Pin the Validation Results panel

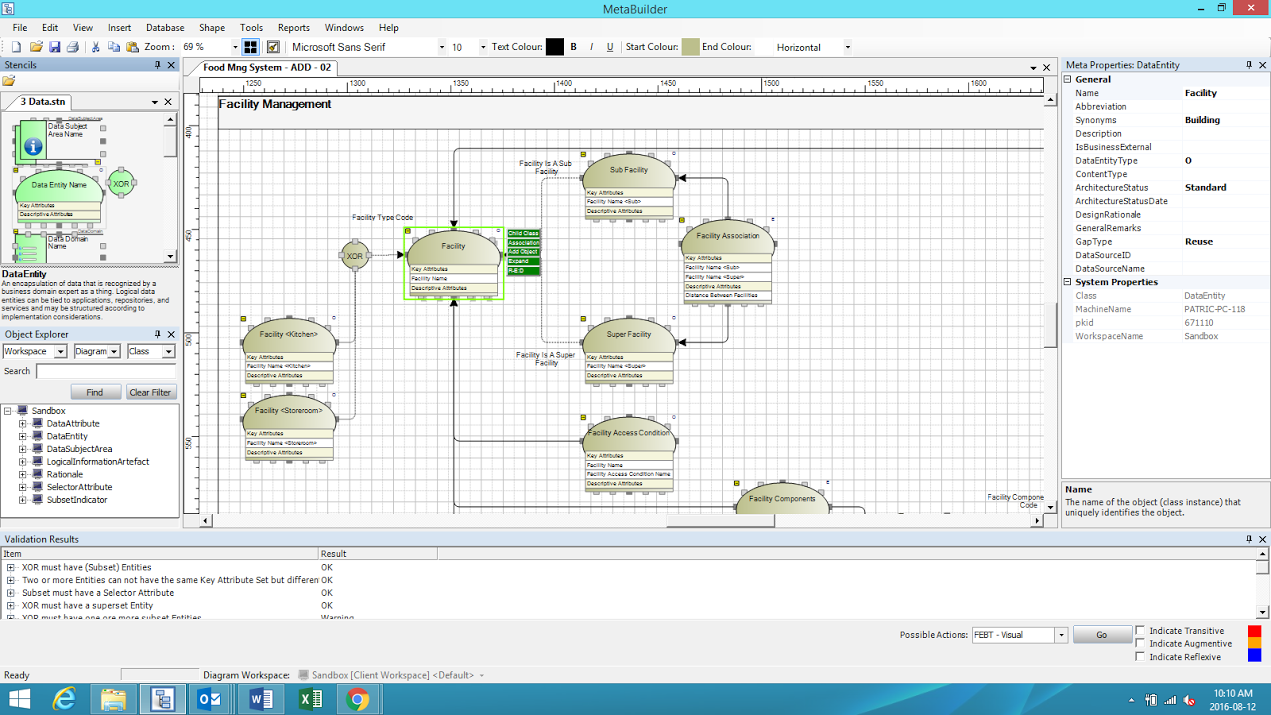[1248, 539]
